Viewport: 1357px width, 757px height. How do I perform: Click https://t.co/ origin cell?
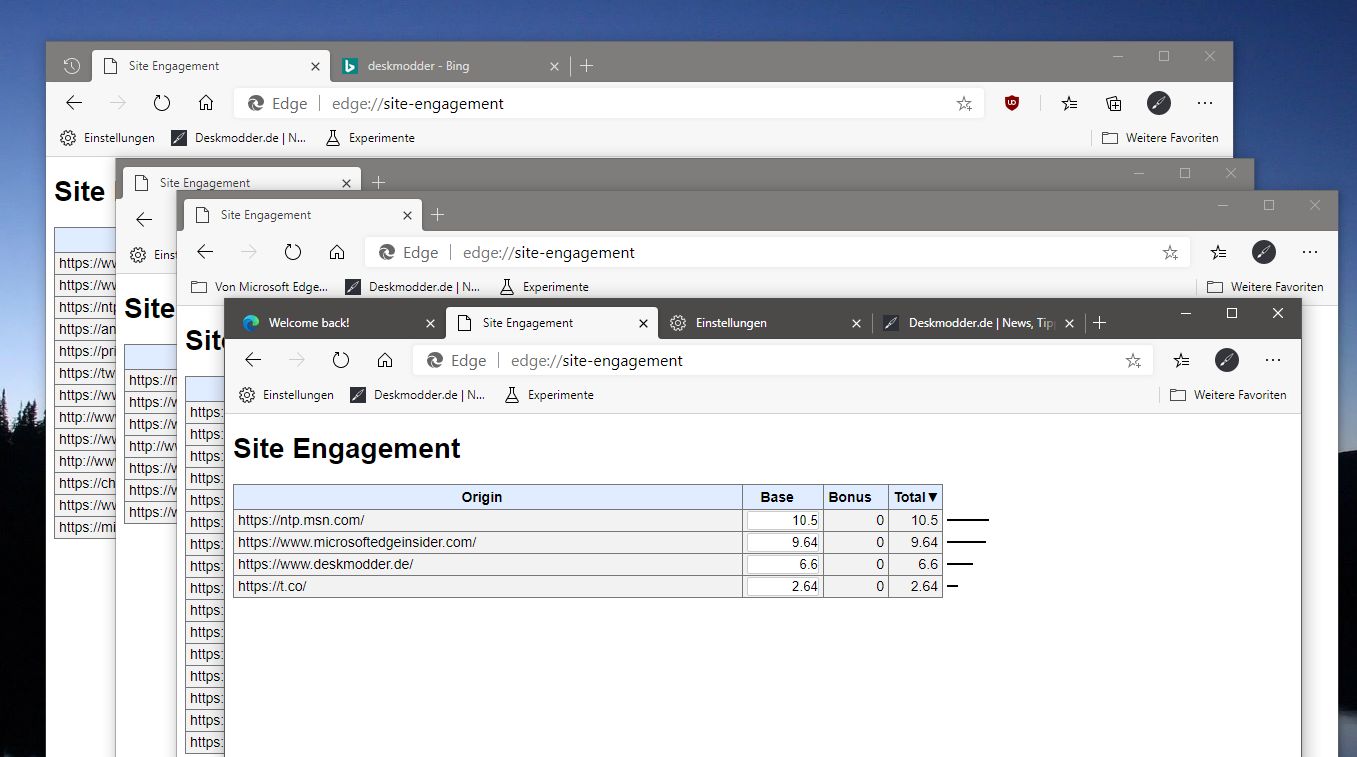coord(488,586)
